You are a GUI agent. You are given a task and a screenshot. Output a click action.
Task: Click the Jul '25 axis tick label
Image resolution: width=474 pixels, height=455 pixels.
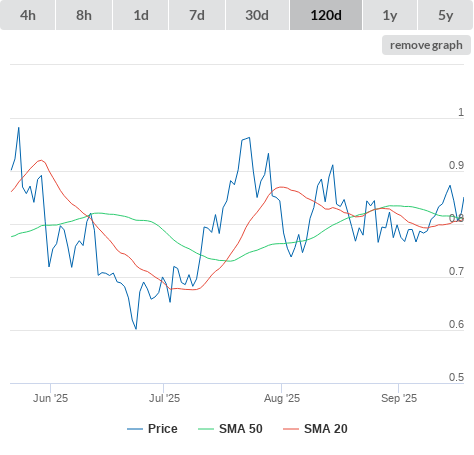pos(164,398)
